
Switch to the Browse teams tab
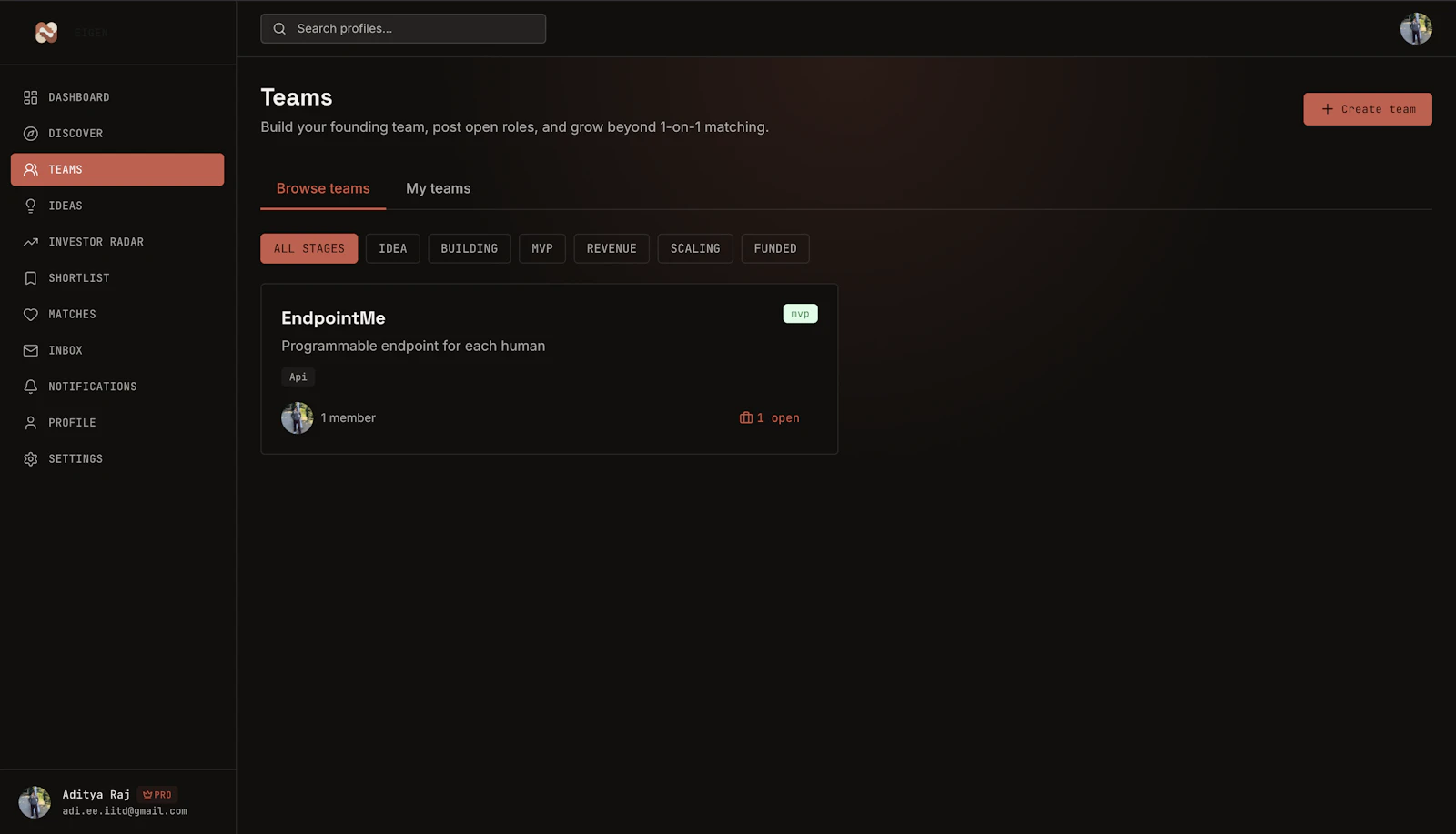pyautogui.click(x=323, y=188)
